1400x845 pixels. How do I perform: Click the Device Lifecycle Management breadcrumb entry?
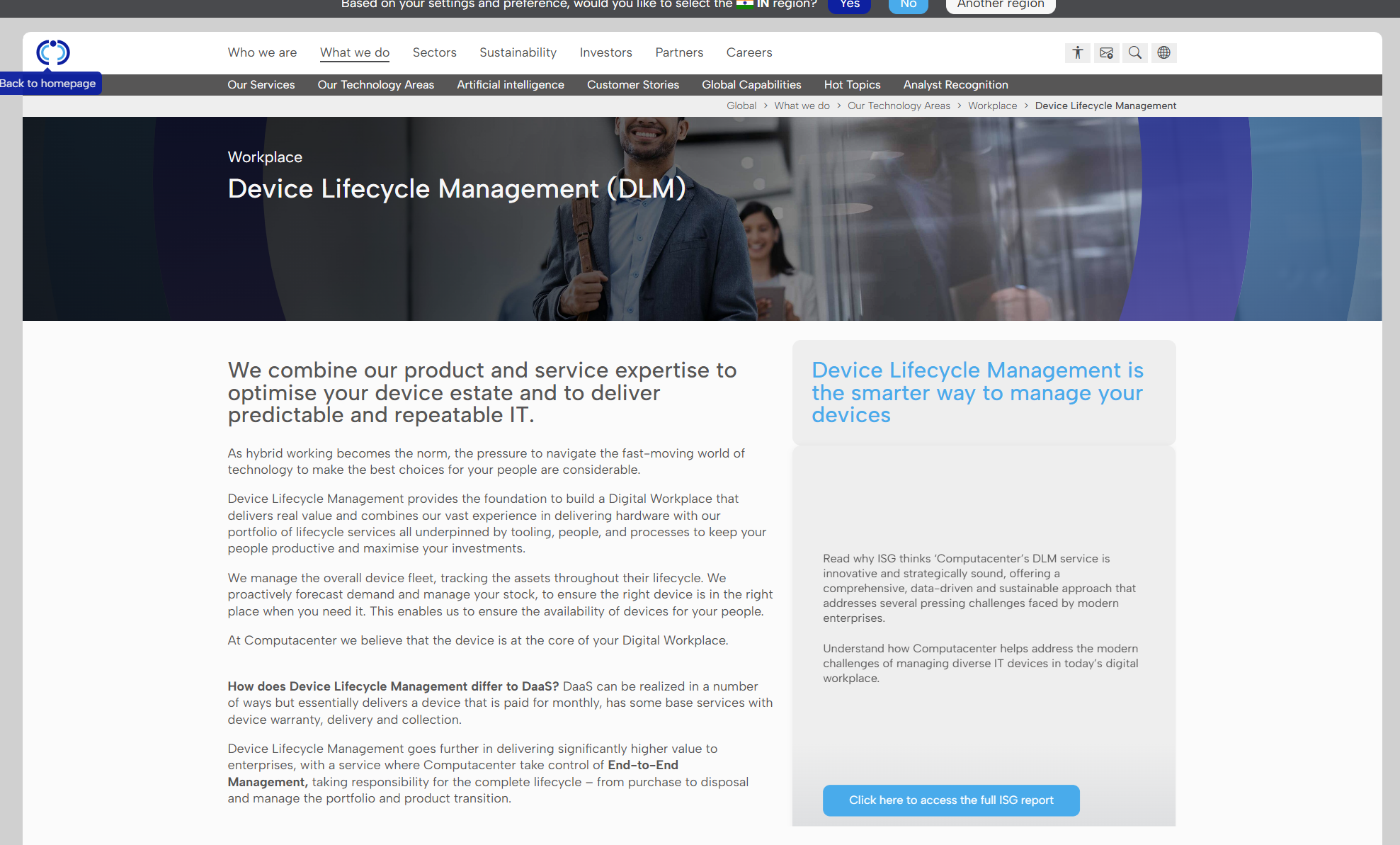pyautogui.click(x=1105, y=106)
